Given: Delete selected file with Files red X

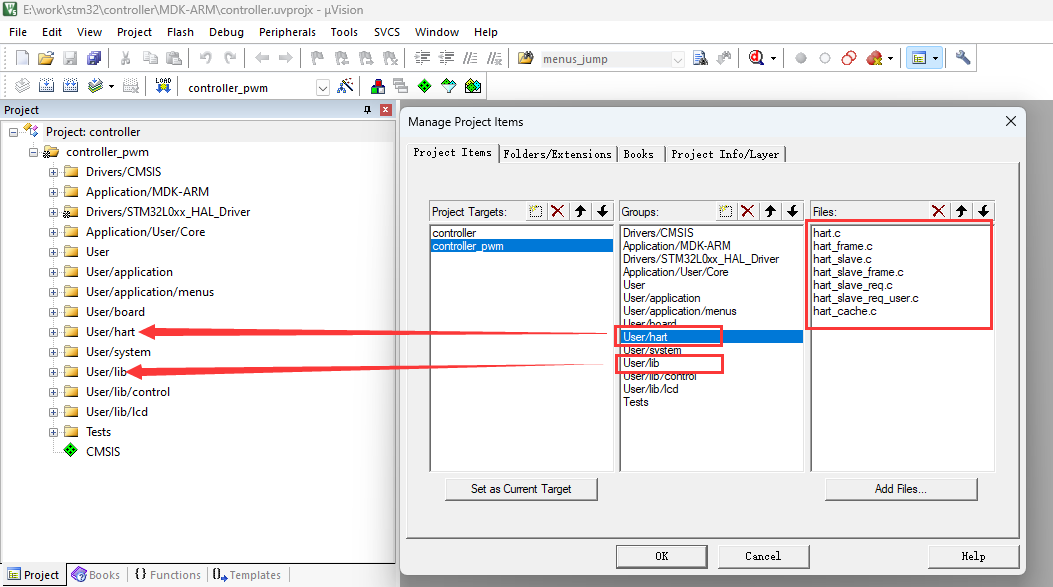Looking at the screenshot, I should [x=938, y=211].
